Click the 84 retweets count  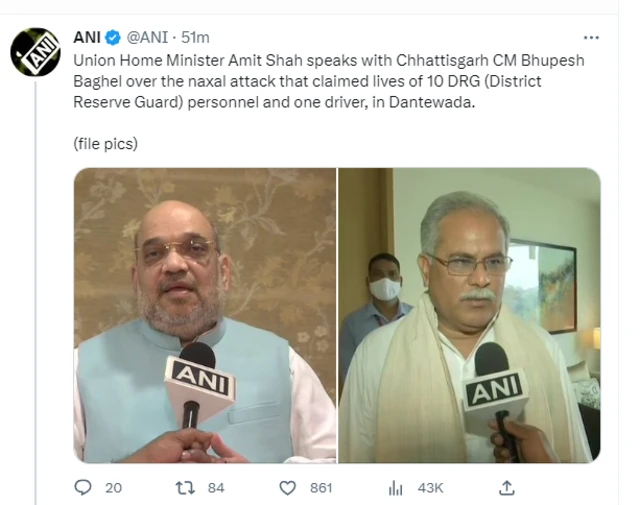216,488
